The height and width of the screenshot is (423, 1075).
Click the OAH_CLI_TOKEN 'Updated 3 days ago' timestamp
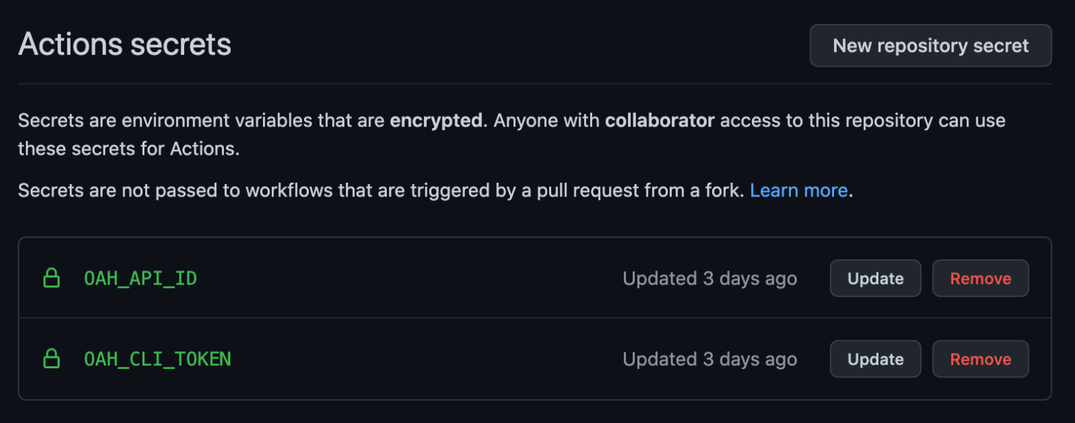(709, 359)
